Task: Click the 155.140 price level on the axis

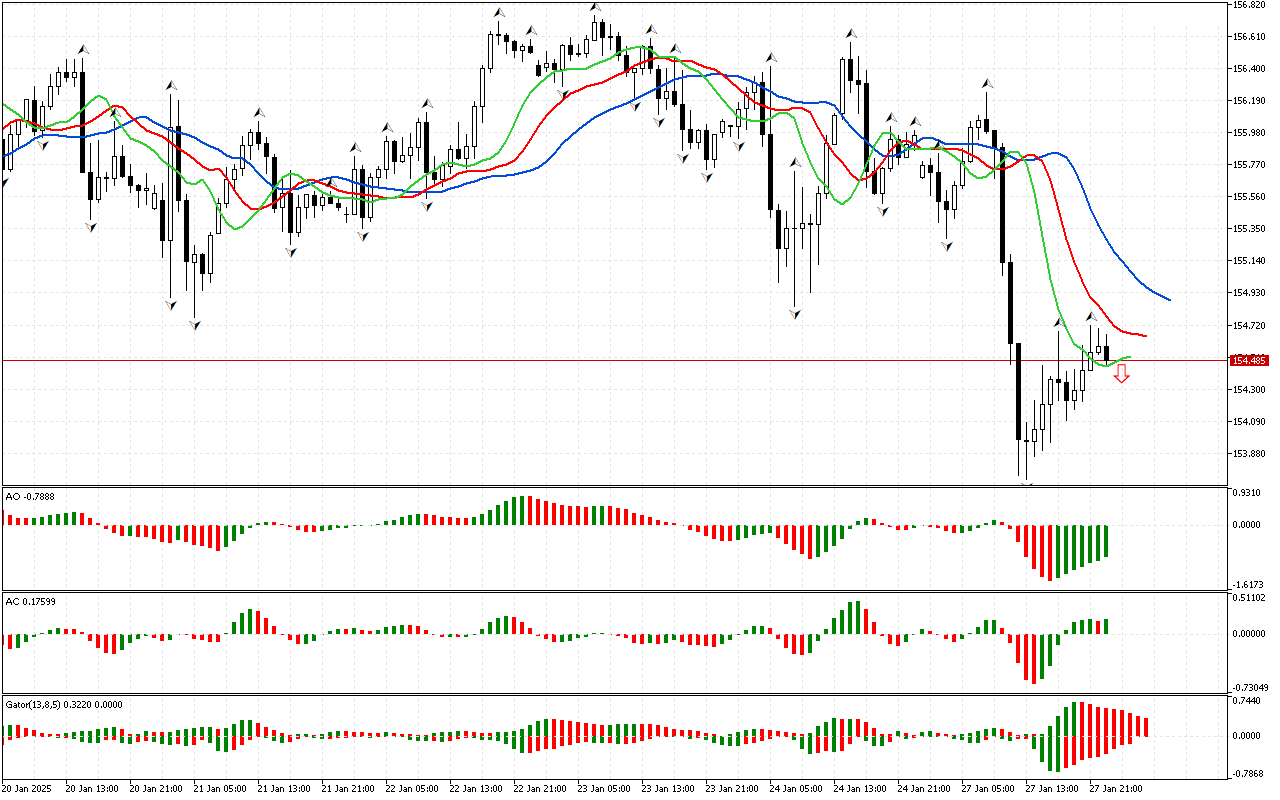Action: click(1250, 261)
